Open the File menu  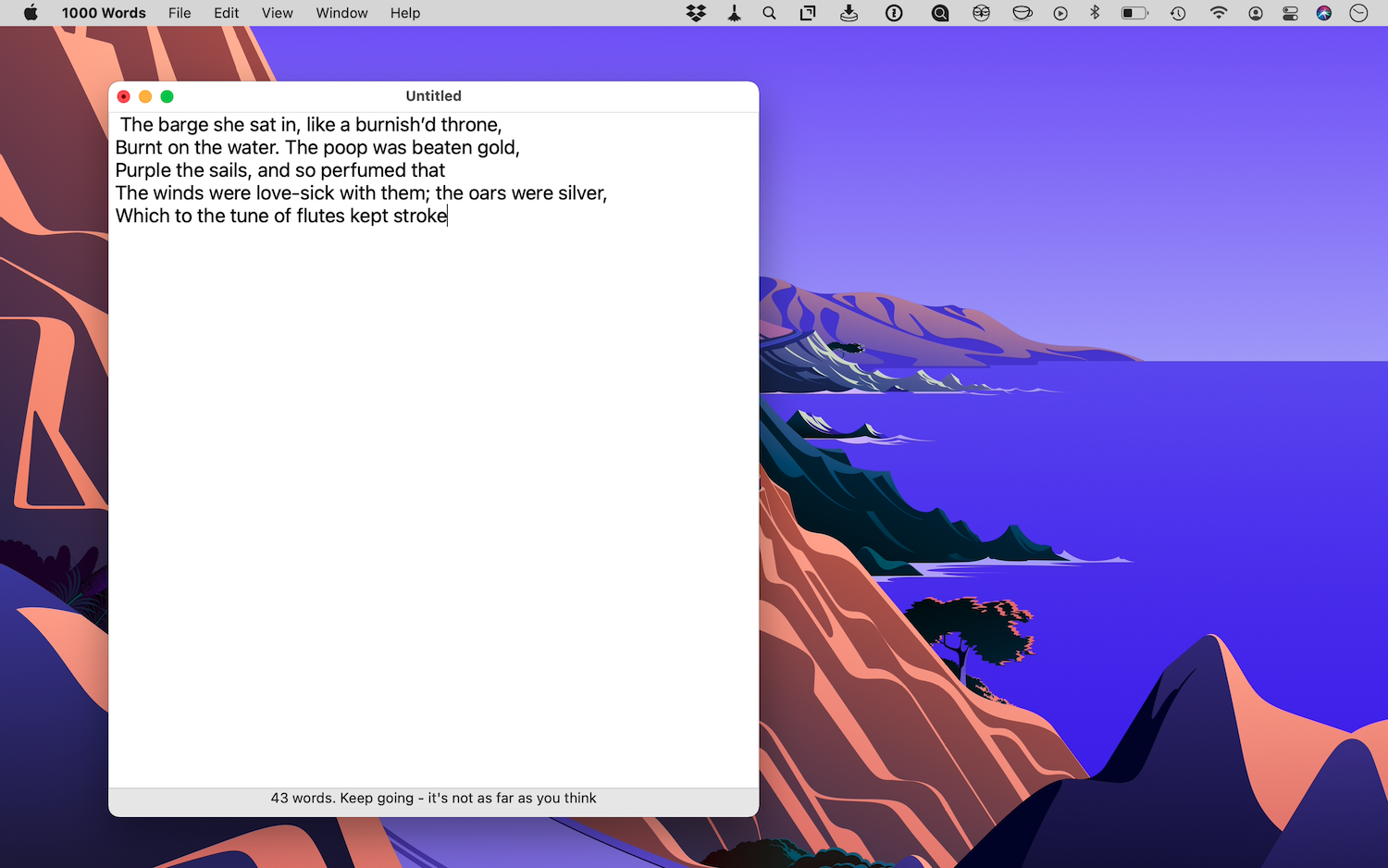click(x=180, y=13)
